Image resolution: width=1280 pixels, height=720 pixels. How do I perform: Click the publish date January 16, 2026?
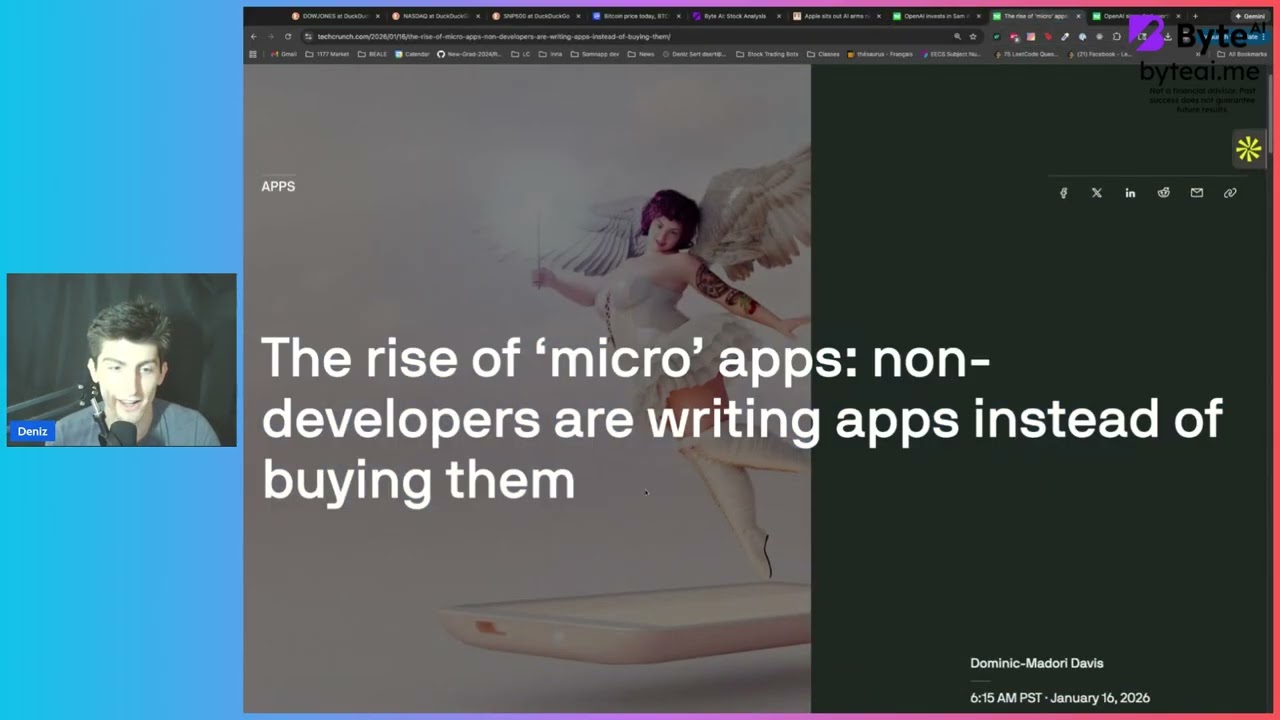point(1102,698)
